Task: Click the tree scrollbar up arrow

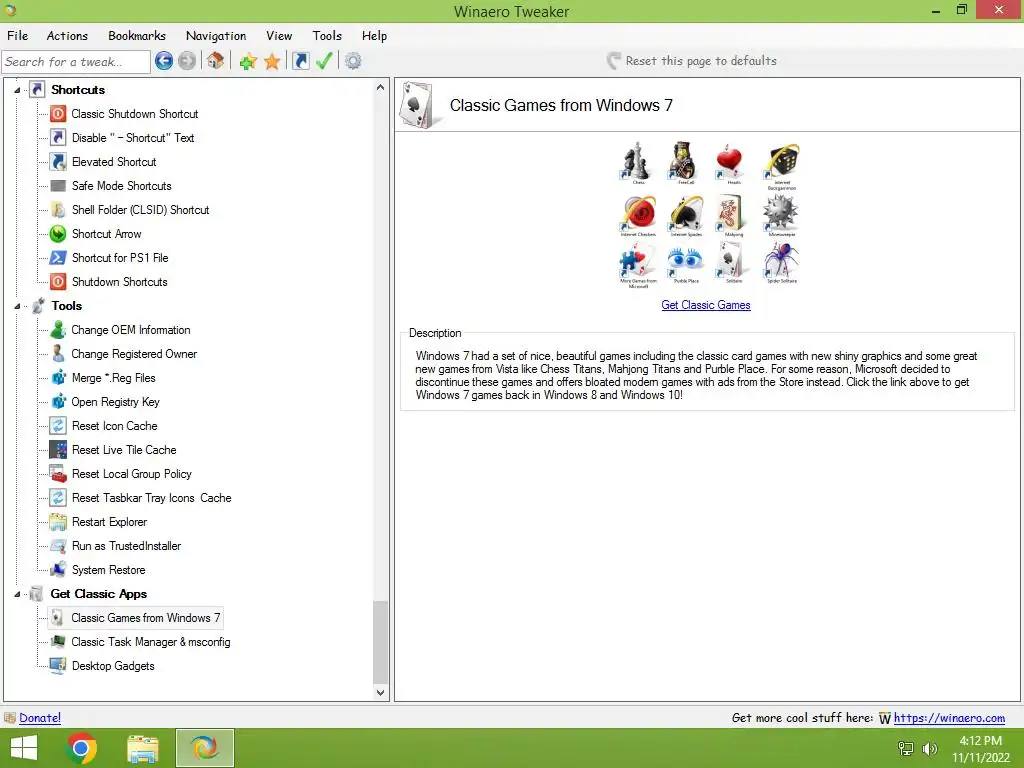Action: 381,87
